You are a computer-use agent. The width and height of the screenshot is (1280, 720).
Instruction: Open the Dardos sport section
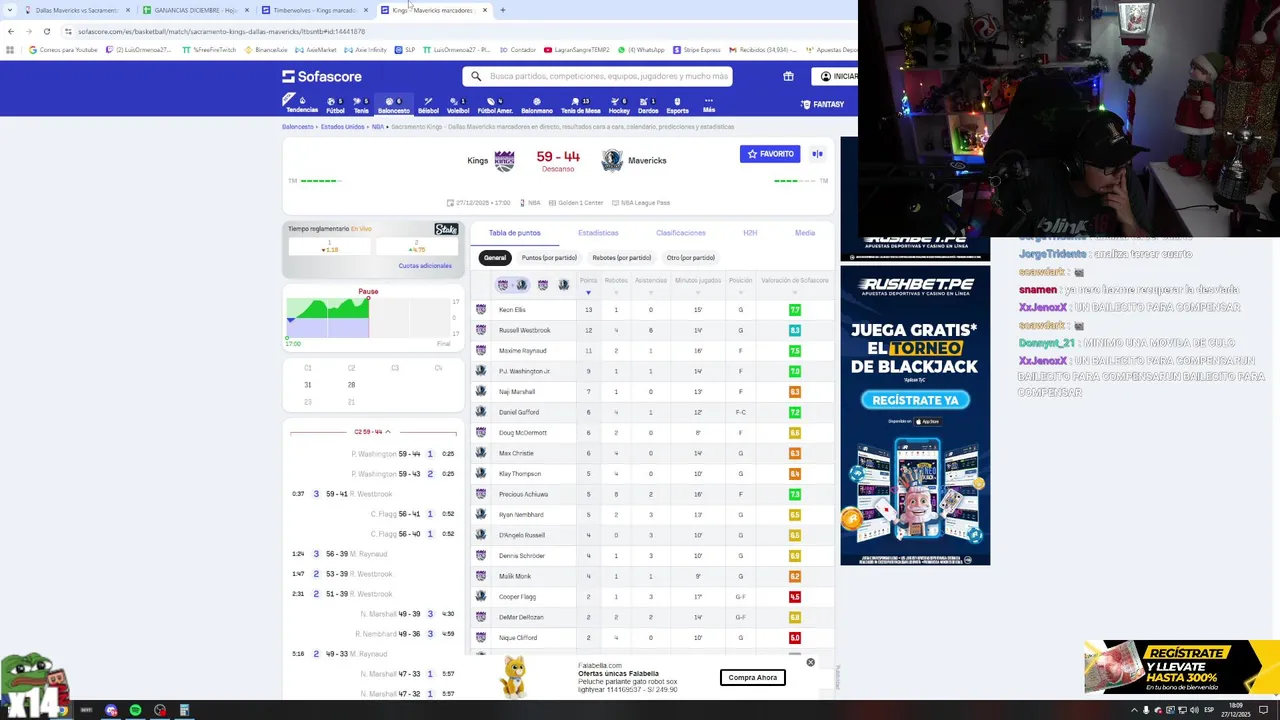(x=648, y=104)
